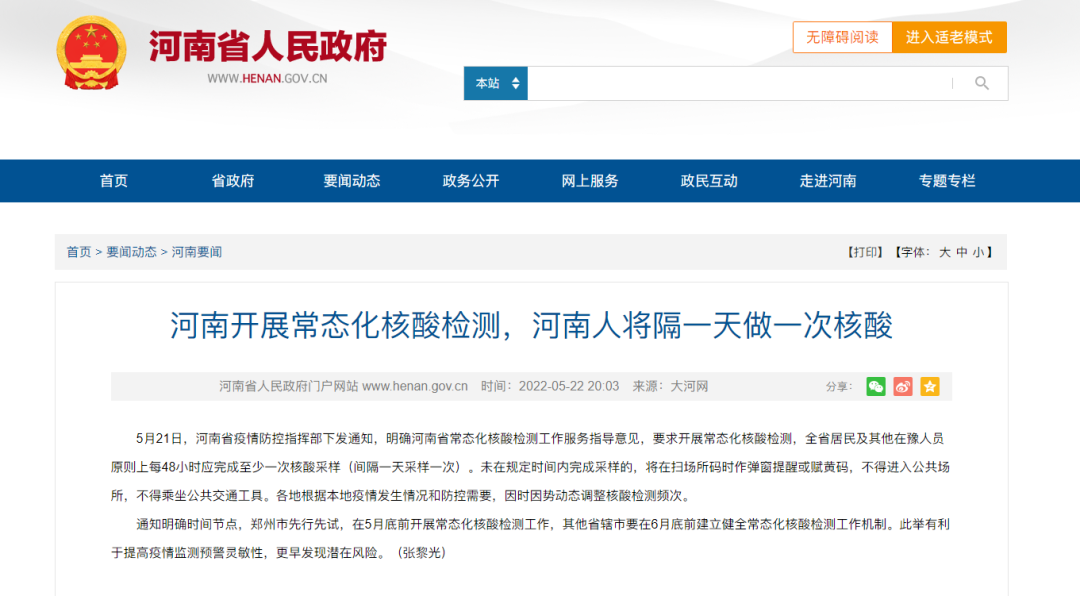The width and height of the screenshot is (1080, 596).
Task: Go to 省政府 in navigation bar
Action: pyautogui.click(x=233, y=181)
